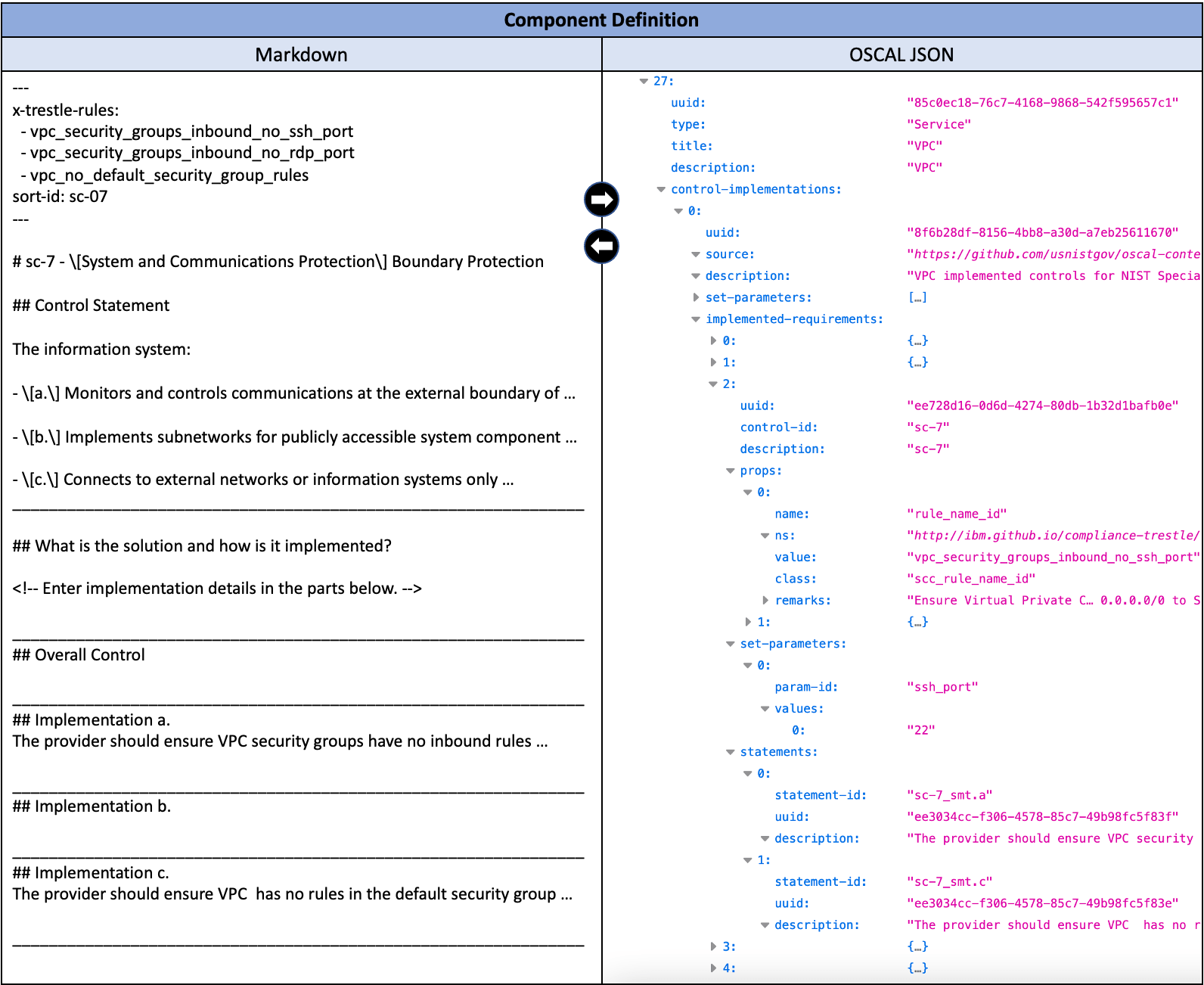The width and height of the screenshot is (1204, 985).
Task: Collapse the node 27 tree entry
Action: click(644, 81)
